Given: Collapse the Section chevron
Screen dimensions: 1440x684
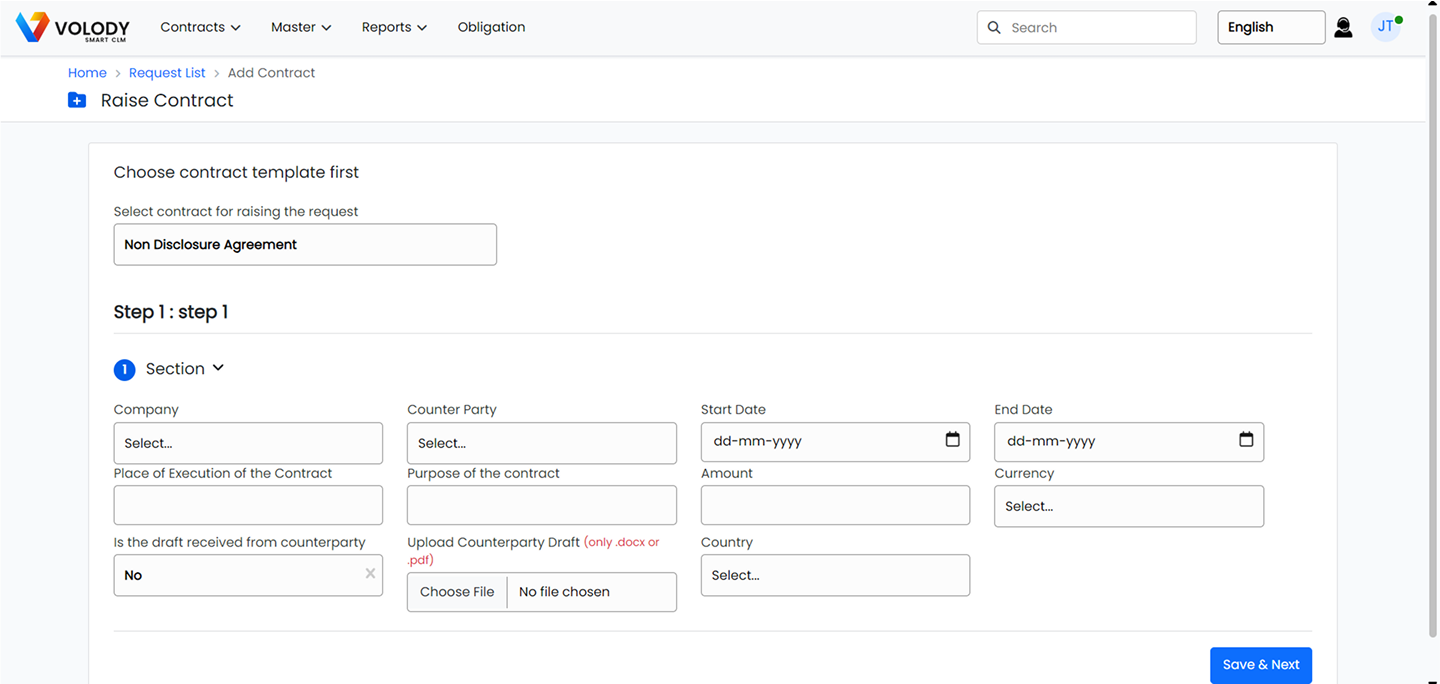Looking at the screenshot, I should pyautogui.click(x=218, y=368).
